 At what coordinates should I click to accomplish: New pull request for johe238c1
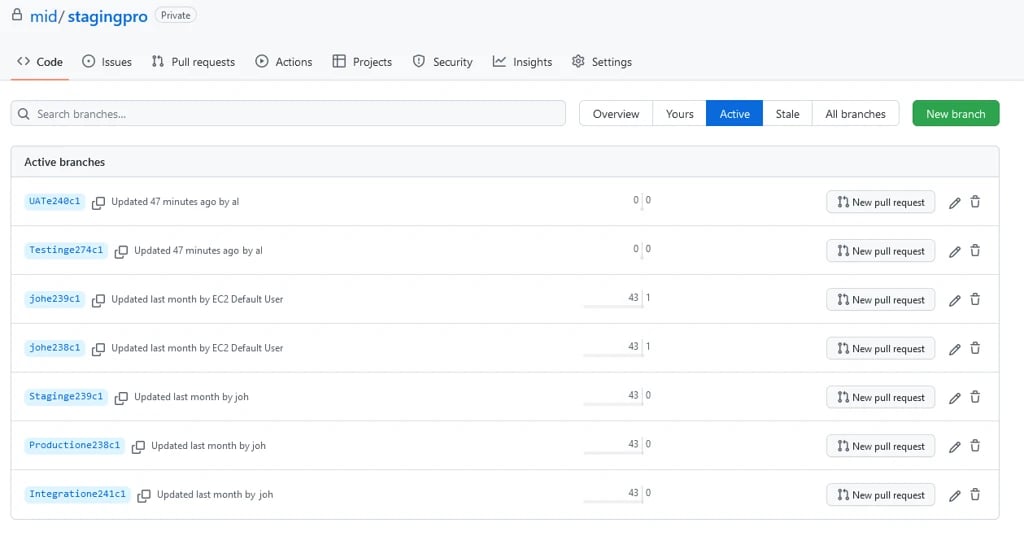click(x=880, y=349)
